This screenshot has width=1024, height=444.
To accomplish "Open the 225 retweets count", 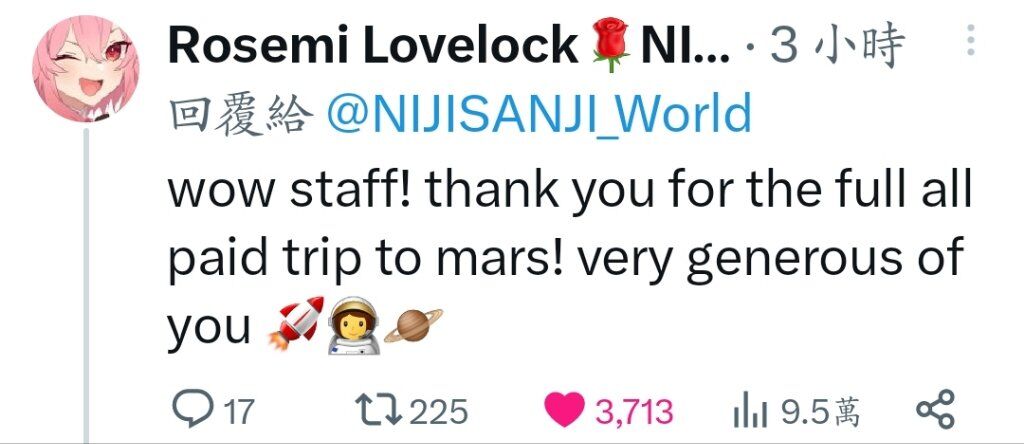I will [438, 412].
